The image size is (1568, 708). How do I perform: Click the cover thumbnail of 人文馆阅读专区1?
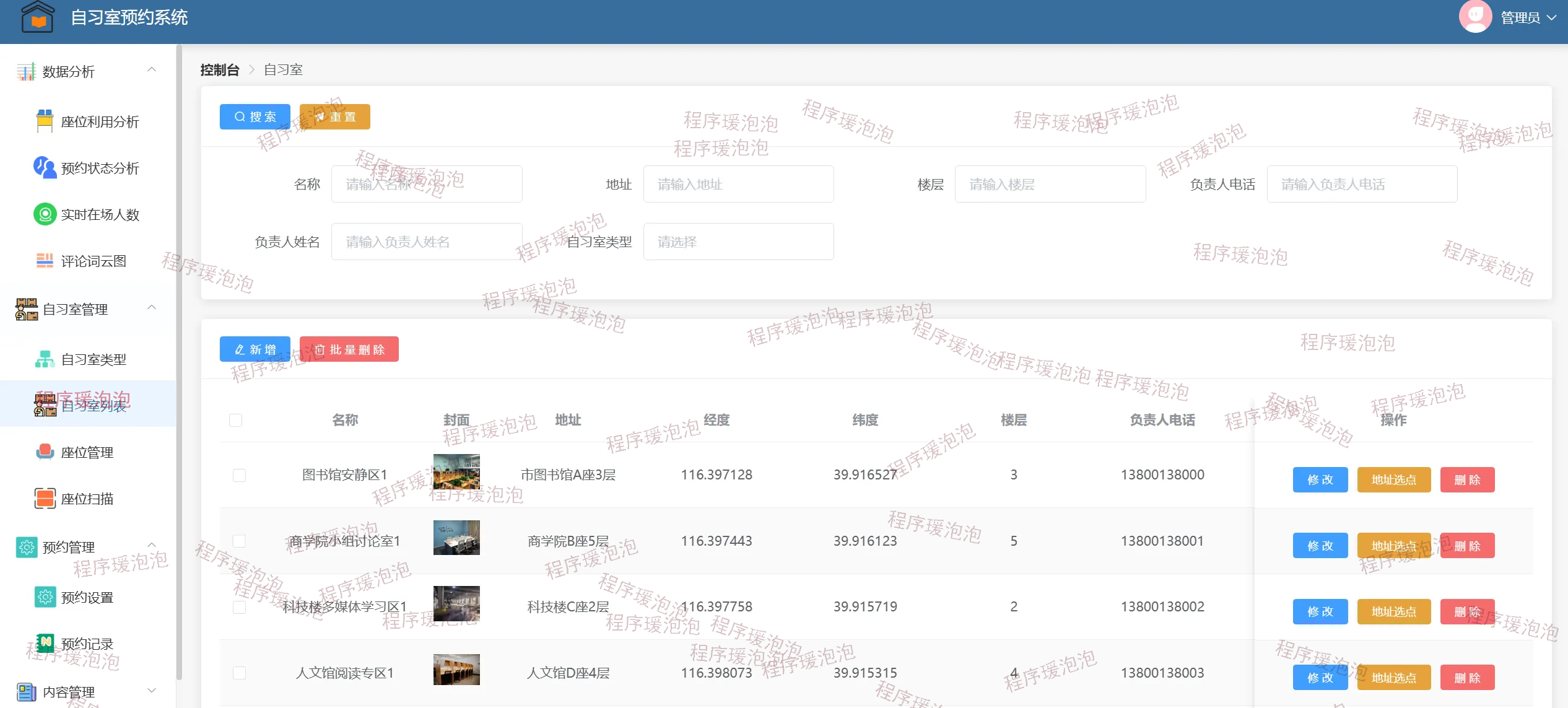pos(456,670)
